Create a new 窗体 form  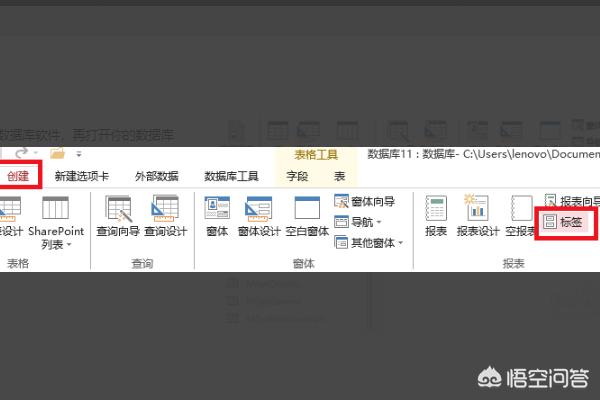tap(216, 217)
